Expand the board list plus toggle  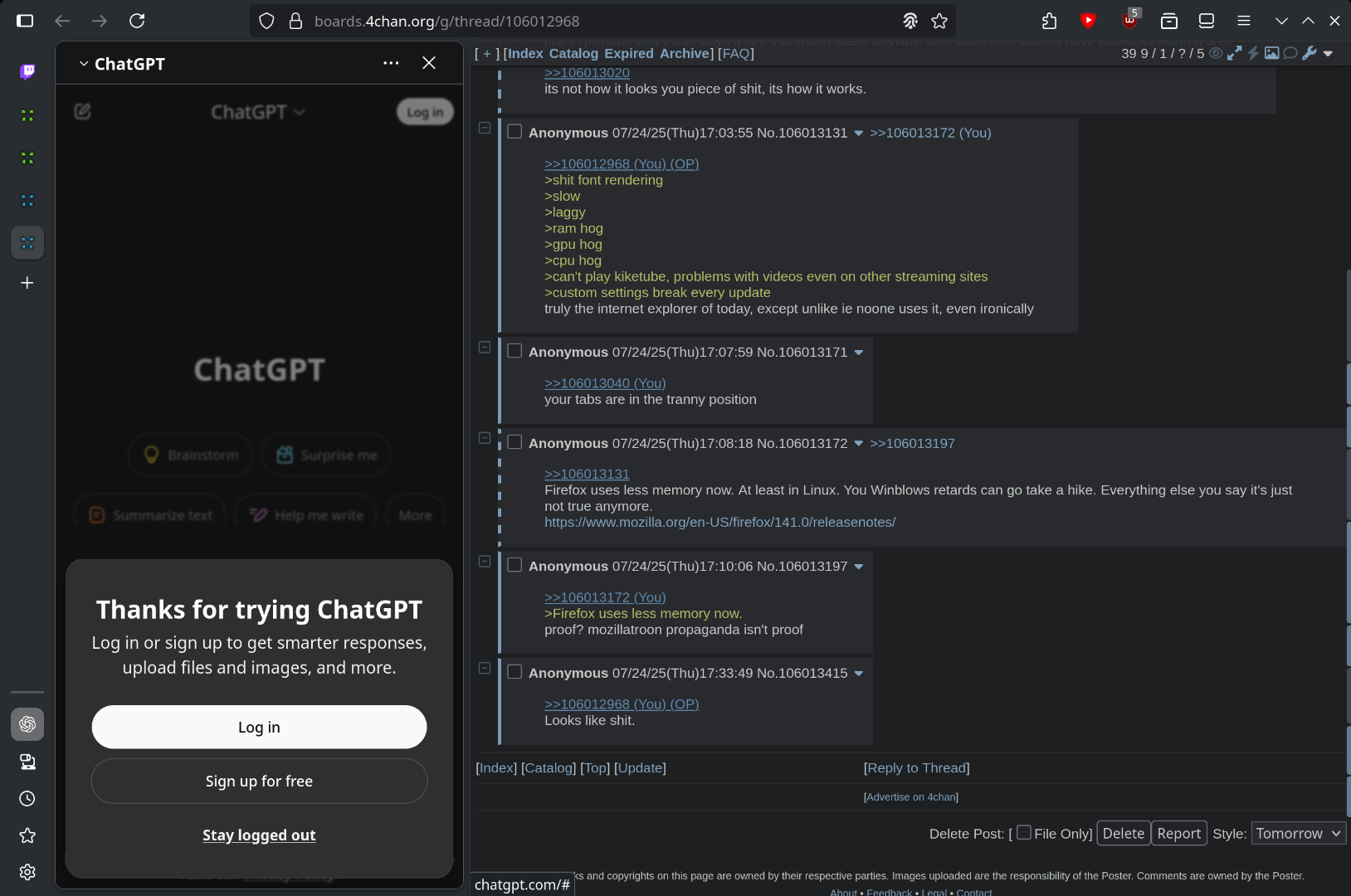coord(487,53)
